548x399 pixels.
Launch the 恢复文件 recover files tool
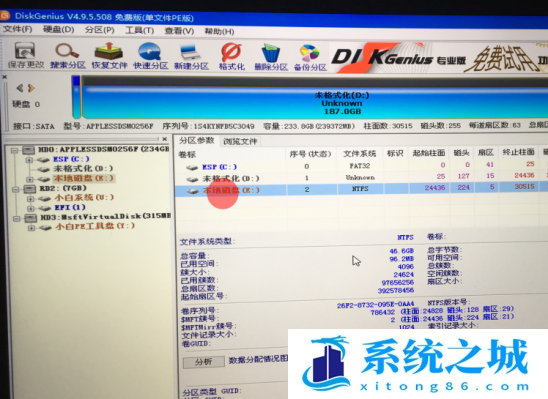click(109, 55)
